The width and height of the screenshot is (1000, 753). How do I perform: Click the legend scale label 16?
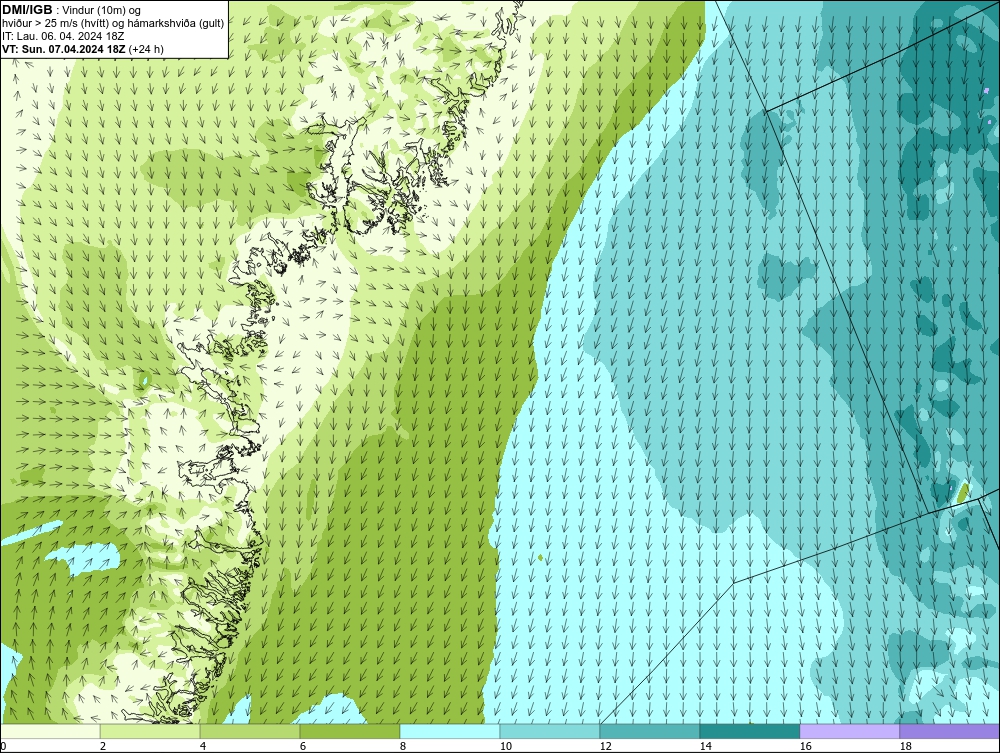[x=805, y=746]
